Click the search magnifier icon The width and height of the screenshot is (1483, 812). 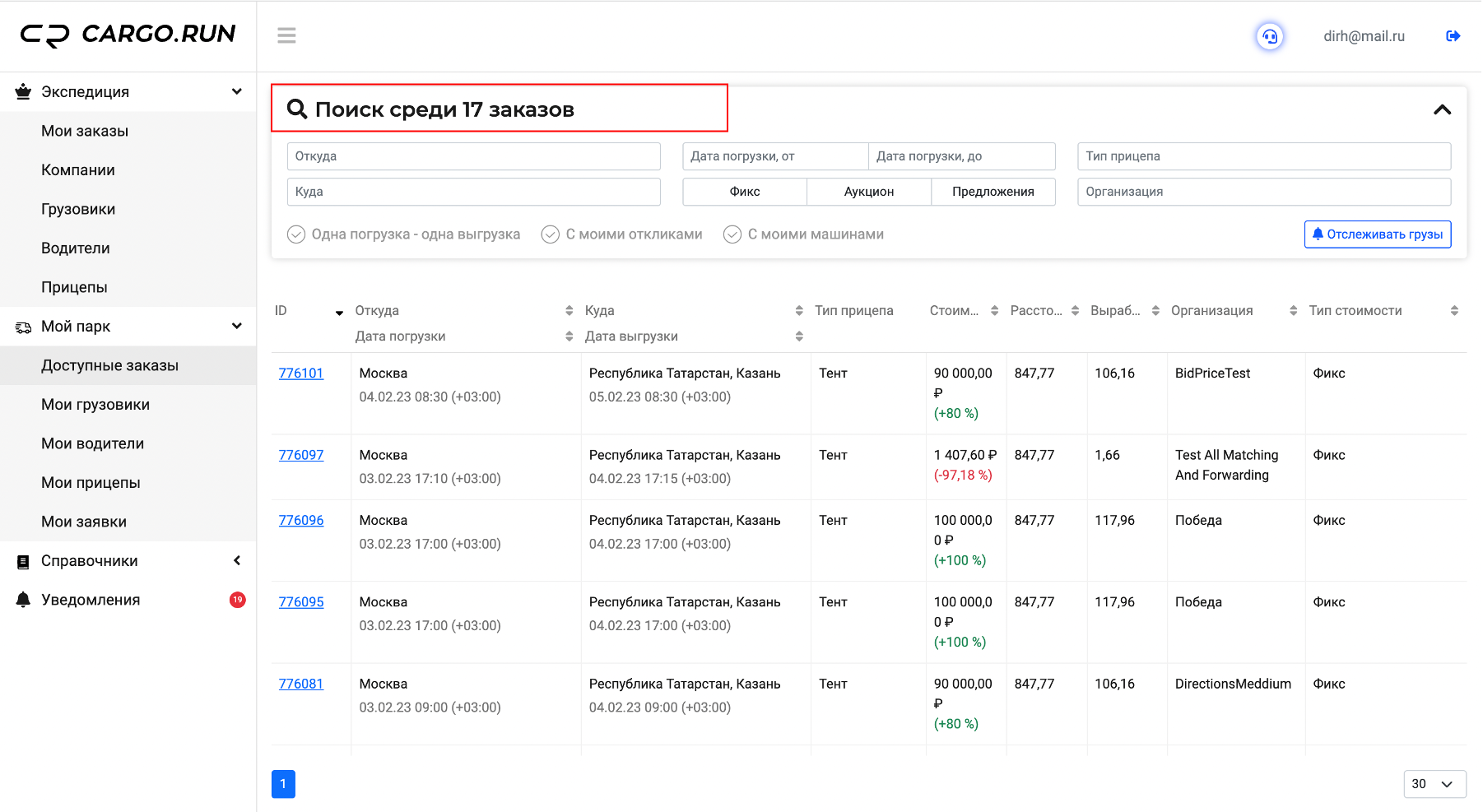coord(296,109)
